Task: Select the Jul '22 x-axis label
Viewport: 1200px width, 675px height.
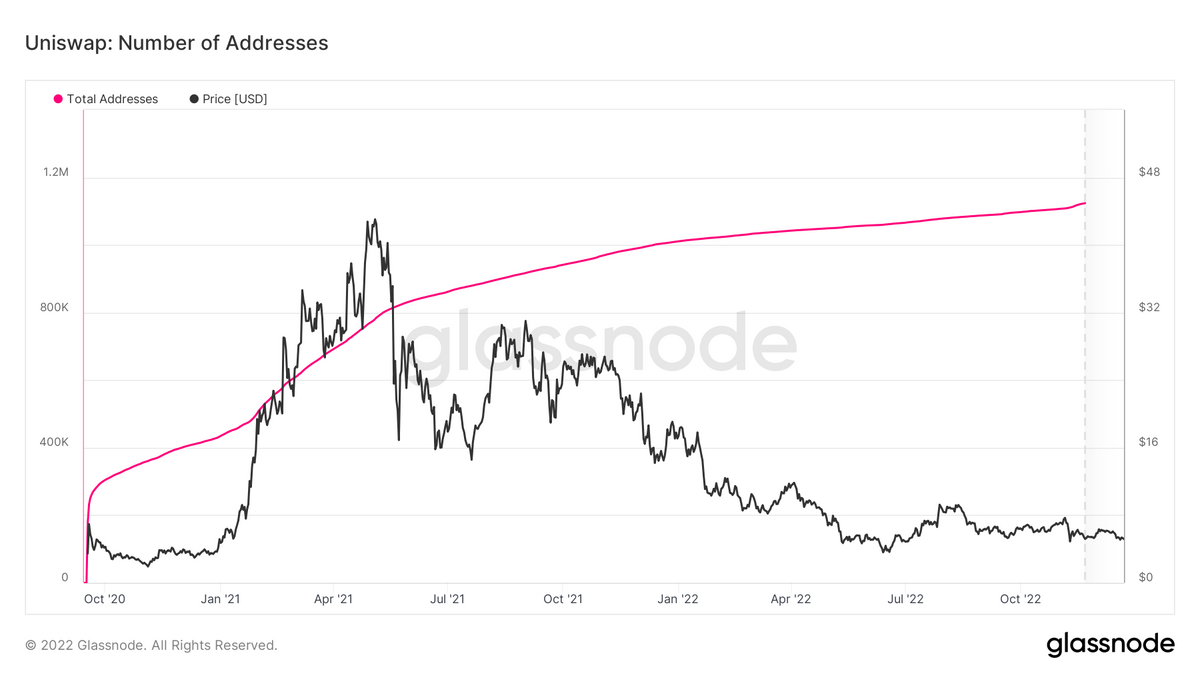Action: [x=905, y=599]
